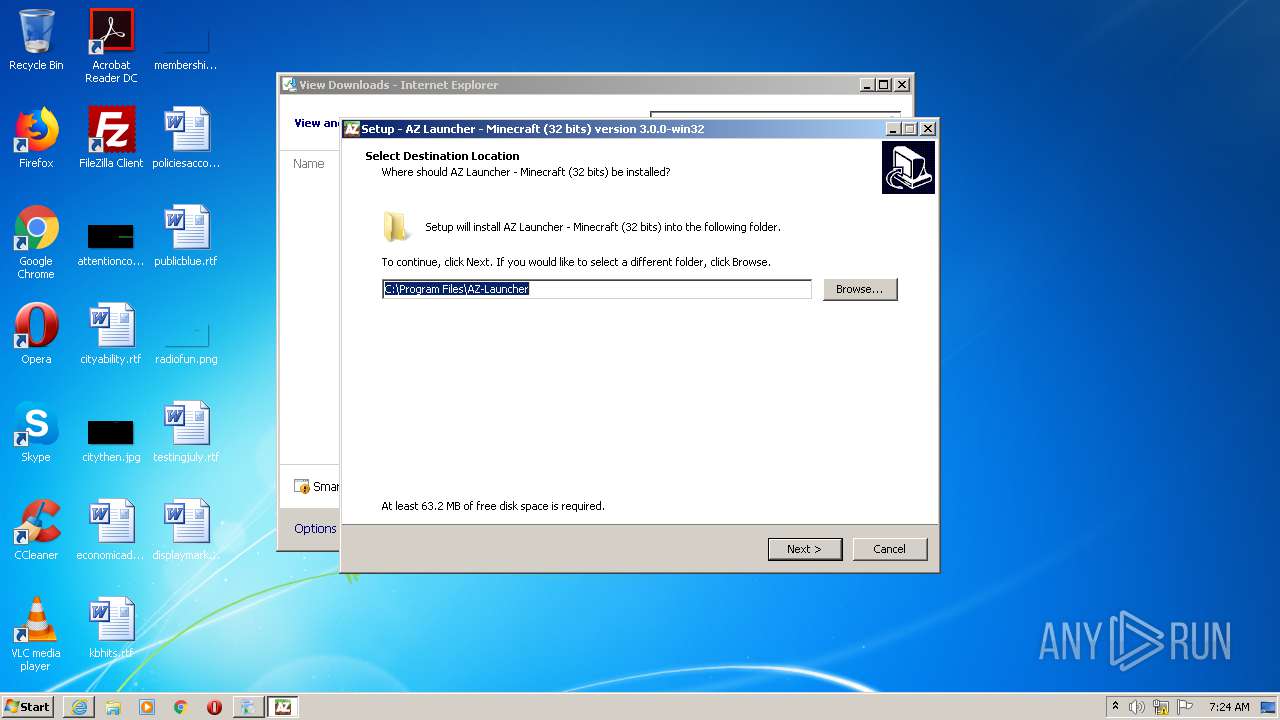Select Skype desktop shortcut
The image size is (1280, 720).
tap(36, 432)
